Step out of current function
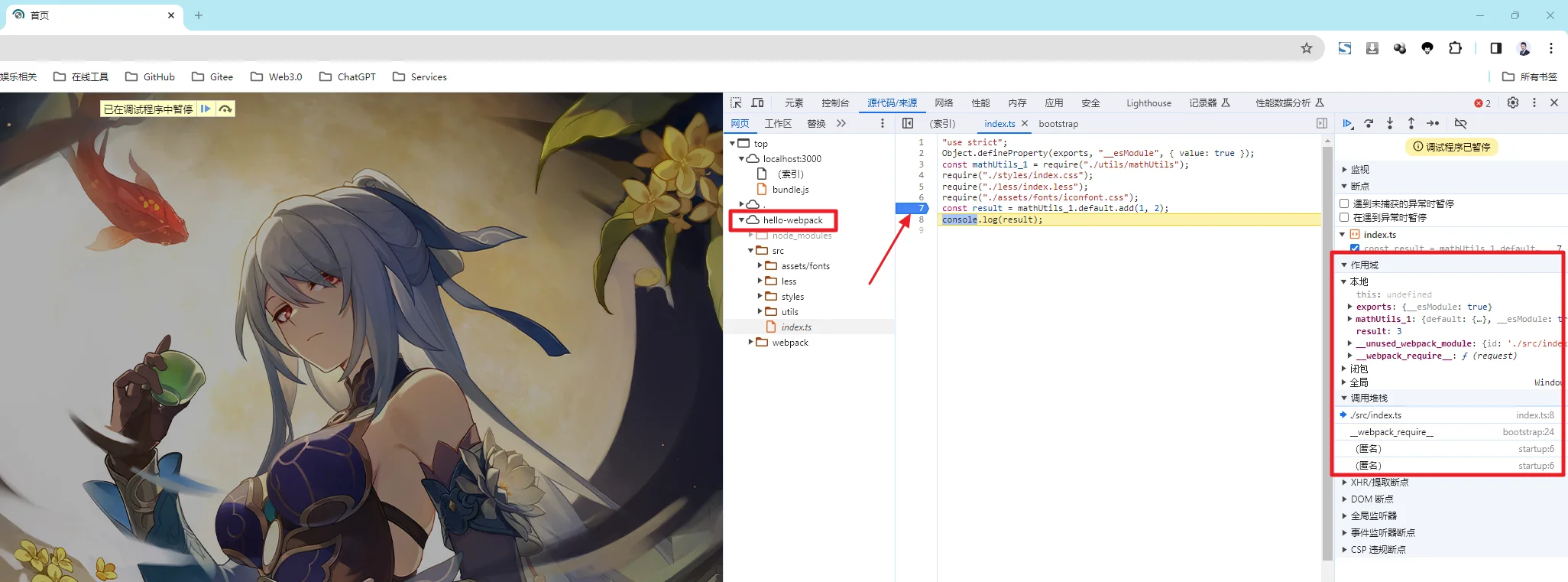Image resolution: width=1568 pixels, height=582 pixels. point(1411,124)
